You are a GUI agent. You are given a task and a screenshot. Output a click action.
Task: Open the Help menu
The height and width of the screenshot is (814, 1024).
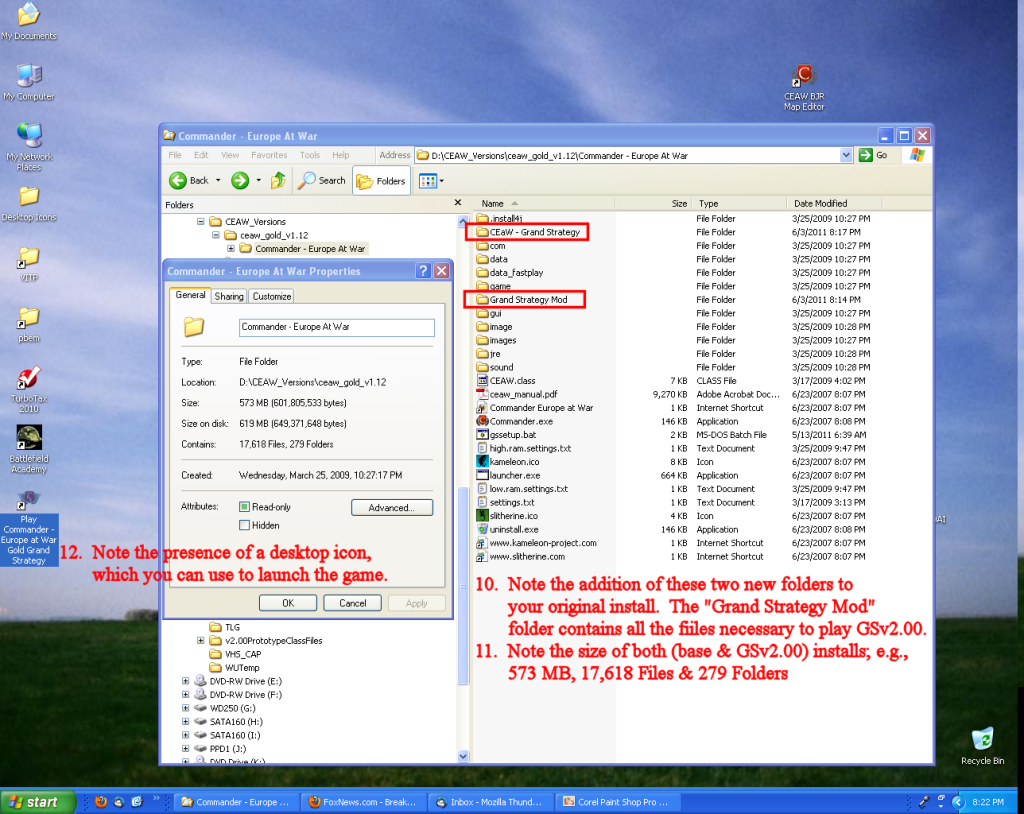pyautogui.click(x=340, y=155)
